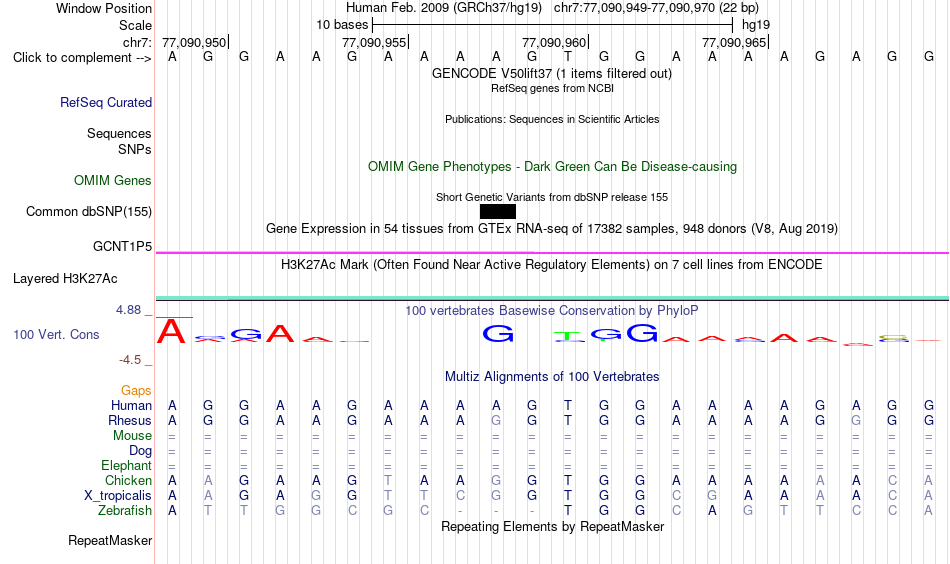Select the Dog species label
950x564 pixels.
pyautogui.click(x=140, y=451)
